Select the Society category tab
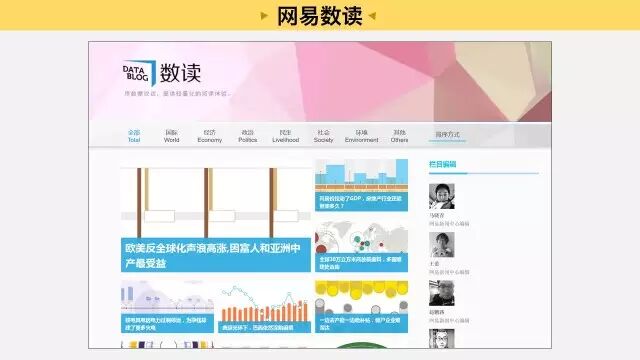640x360 pixels. click(x=323, y=136)
